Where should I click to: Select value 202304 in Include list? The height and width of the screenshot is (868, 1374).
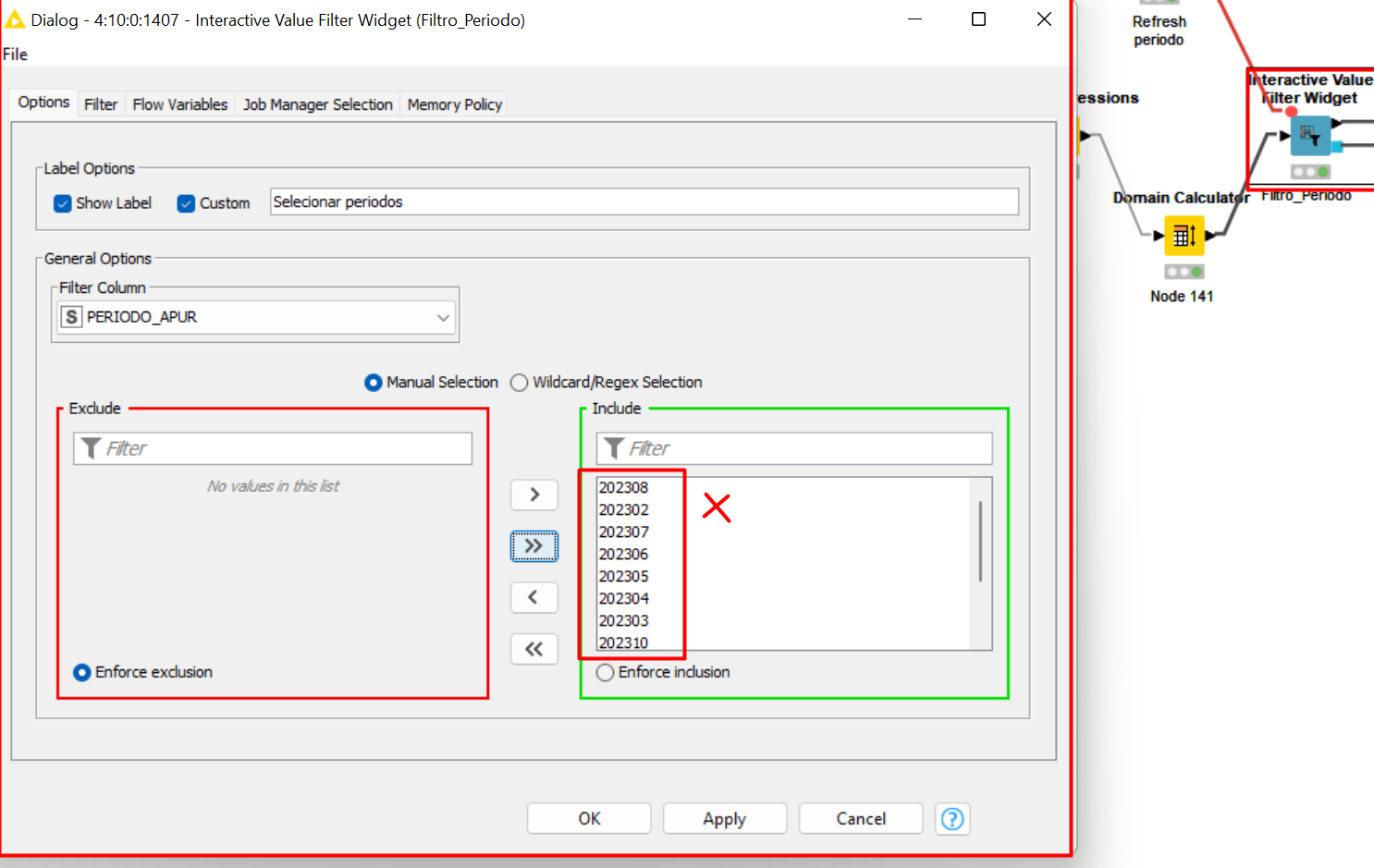pyautogui.click(x=624, y=599)
